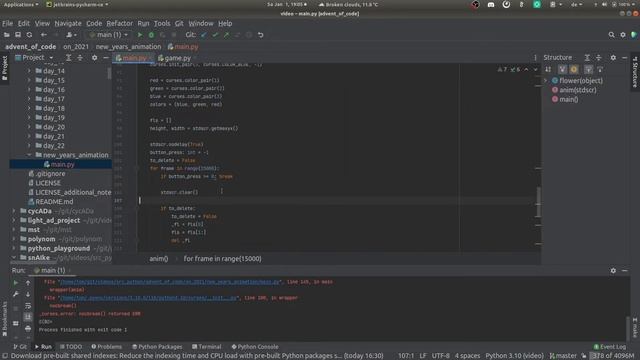Open first traceback file link in Run output
The image size is (640, 360).
[170, 282]
